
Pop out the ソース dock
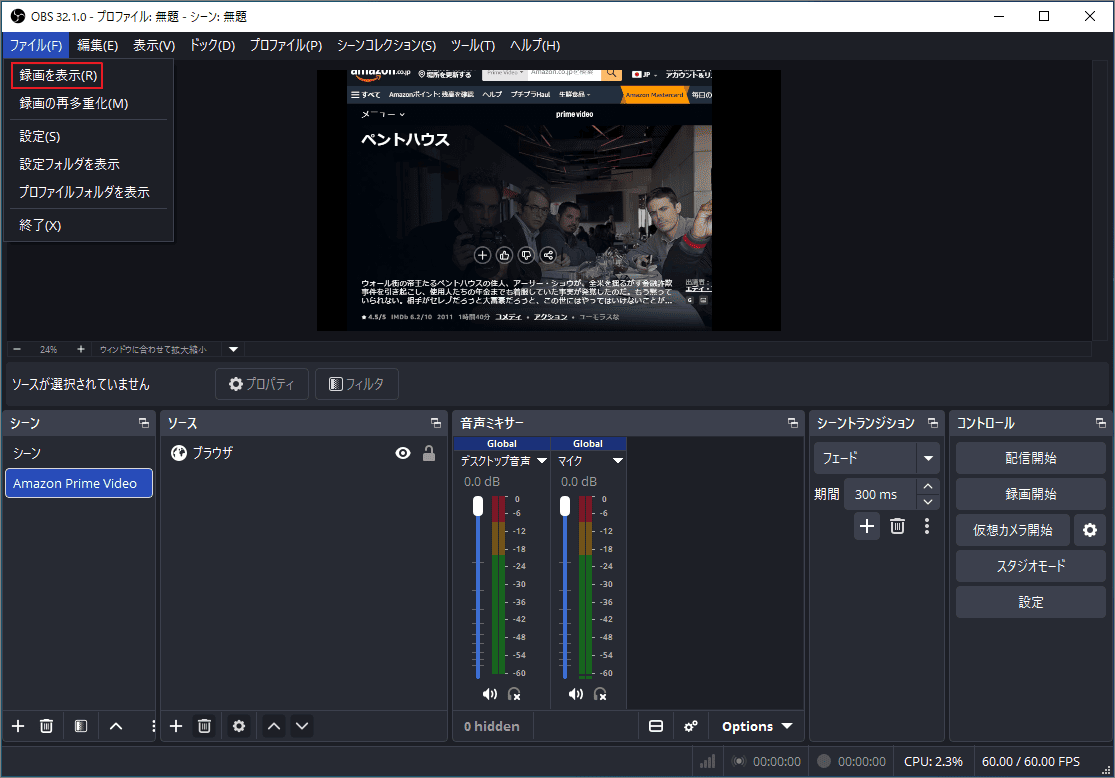436,423
